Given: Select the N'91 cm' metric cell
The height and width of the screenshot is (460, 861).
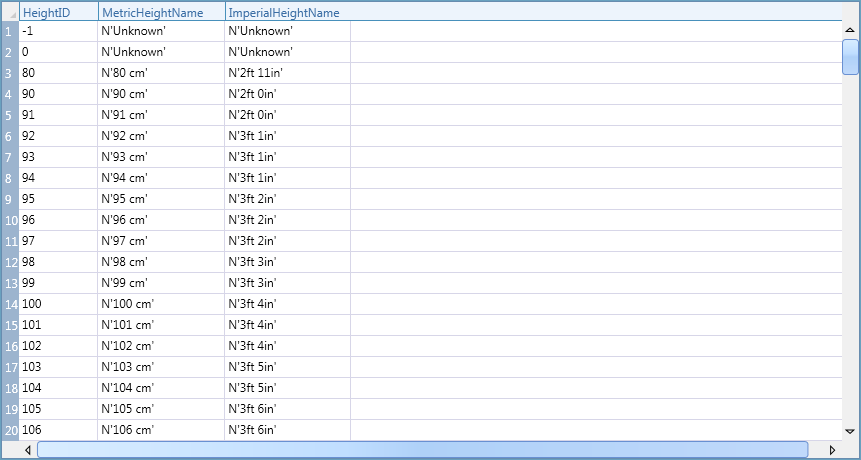Looking at the screenshot, I should click(x=161, y=115).
